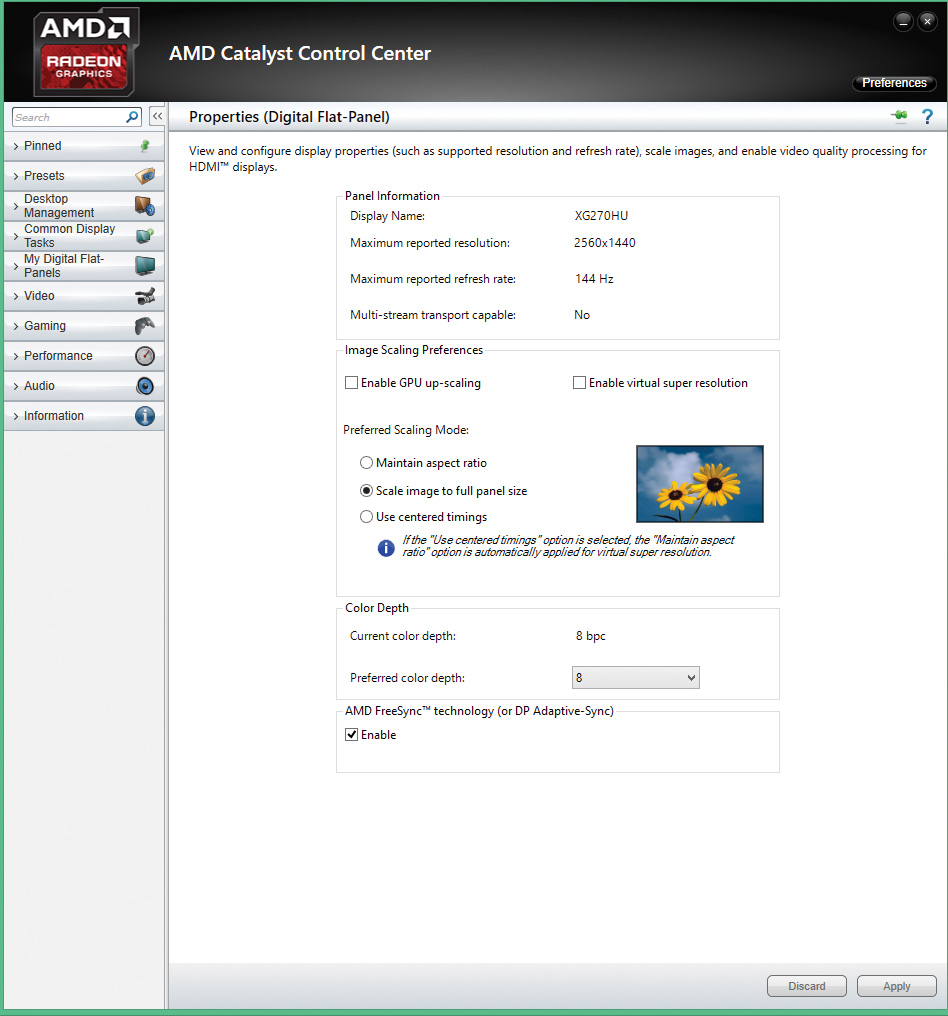Open the Information menu label
Viewport: 948px width, 1016px height.
pos(54,416)
